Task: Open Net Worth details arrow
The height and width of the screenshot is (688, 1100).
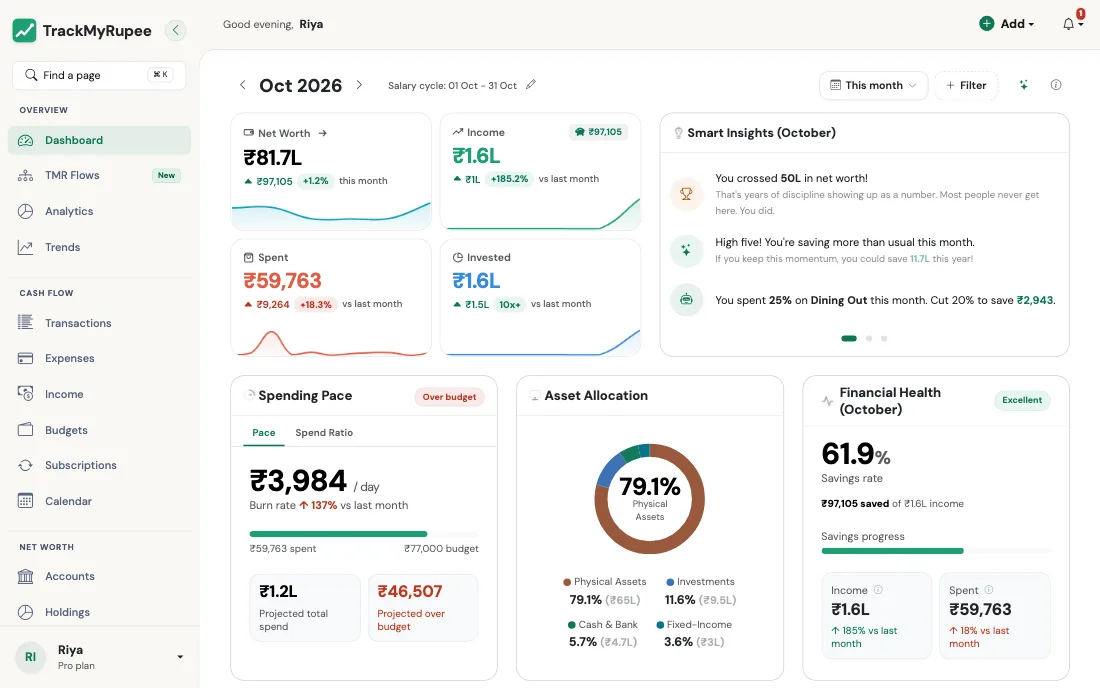Action: [323, 133]
